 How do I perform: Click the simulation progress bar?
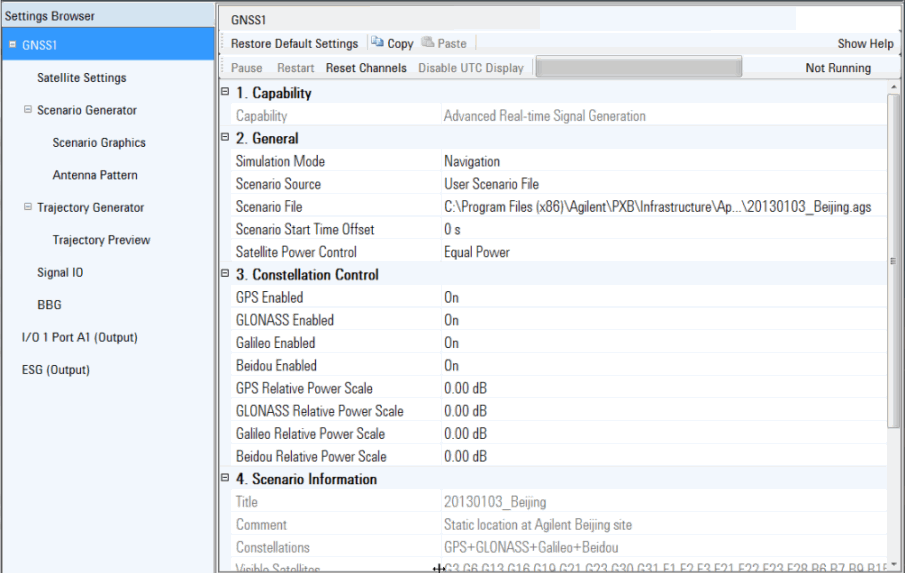point(639,68)
